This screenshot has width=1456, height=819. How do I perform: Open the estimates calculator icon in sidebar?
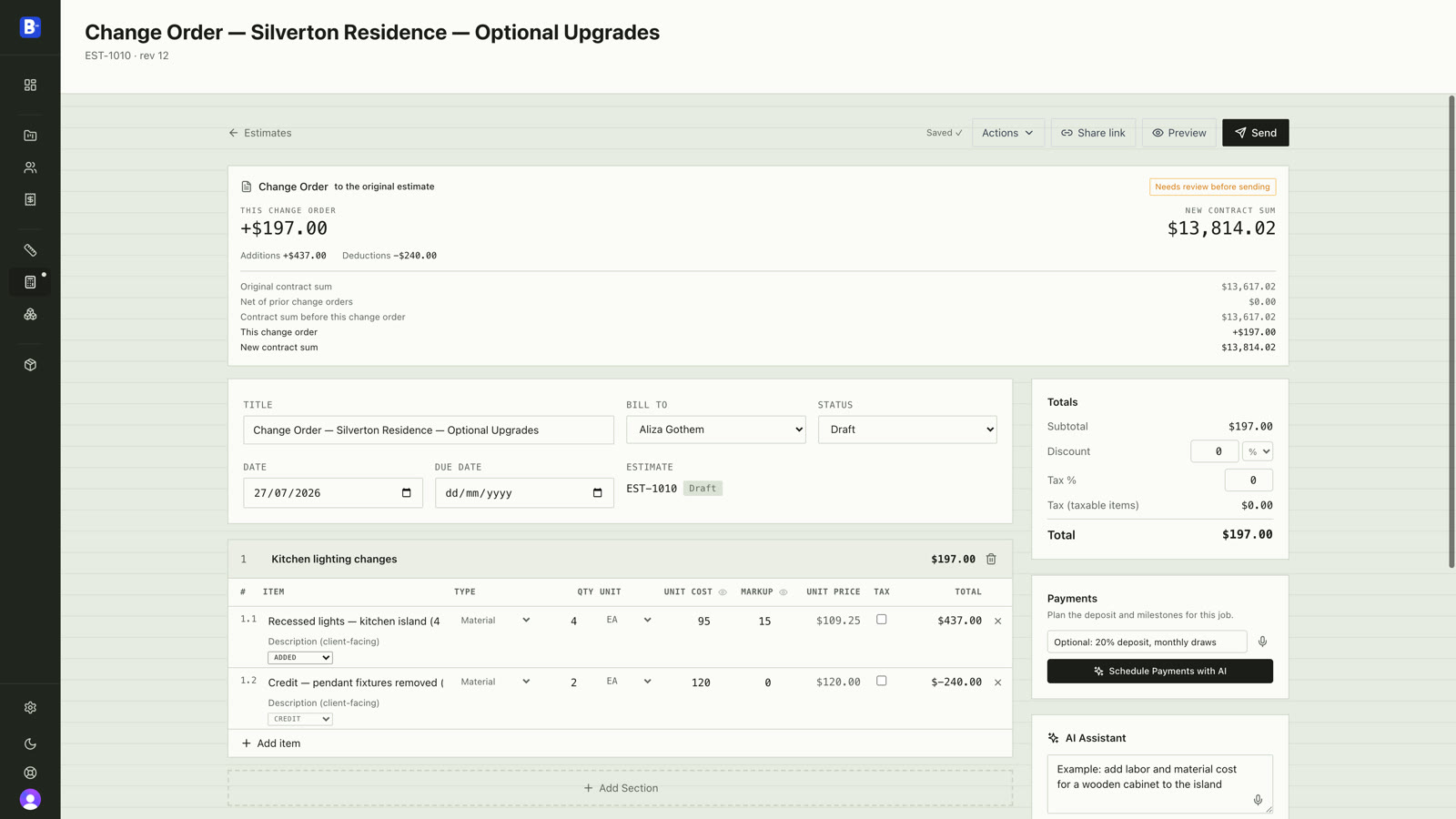click(30, 282)
